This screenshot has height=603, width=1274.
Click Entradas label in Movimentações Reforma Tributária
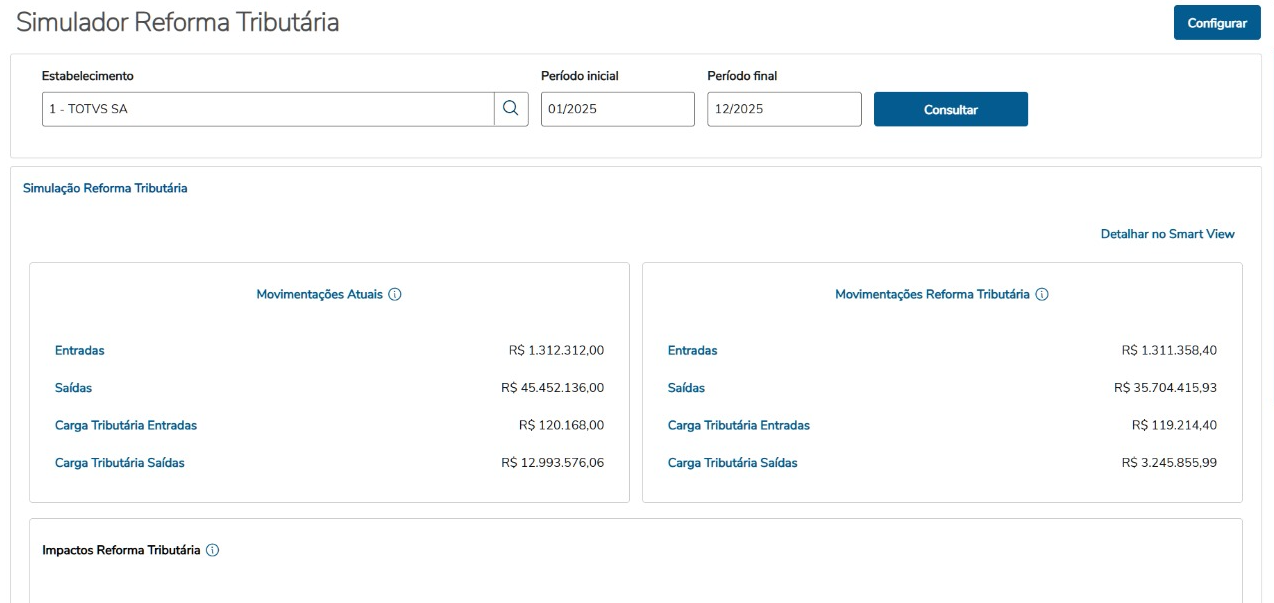point(693,351)
